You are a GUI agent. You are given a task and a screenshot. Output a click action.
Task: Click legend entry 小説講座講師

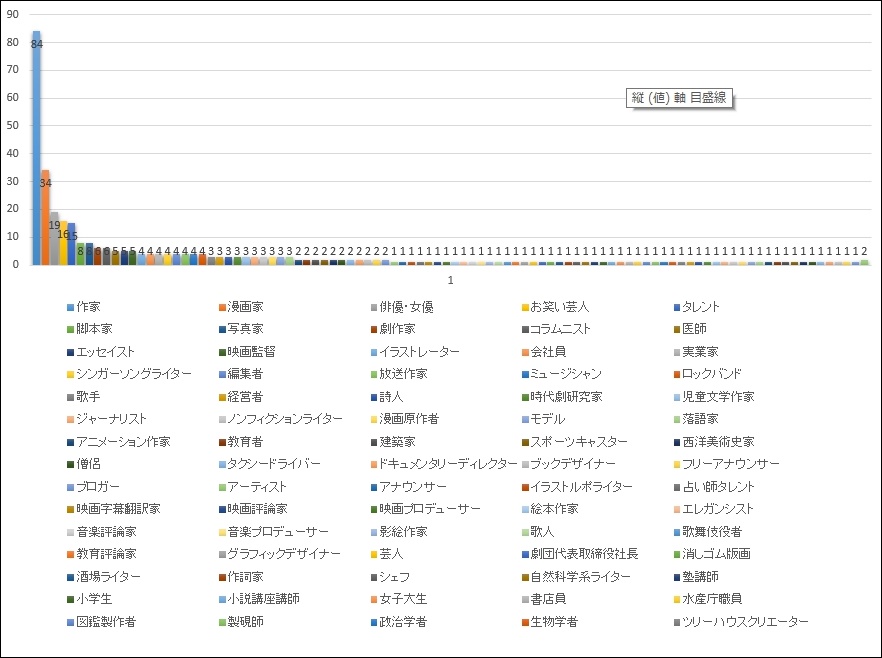coord(259,599)
